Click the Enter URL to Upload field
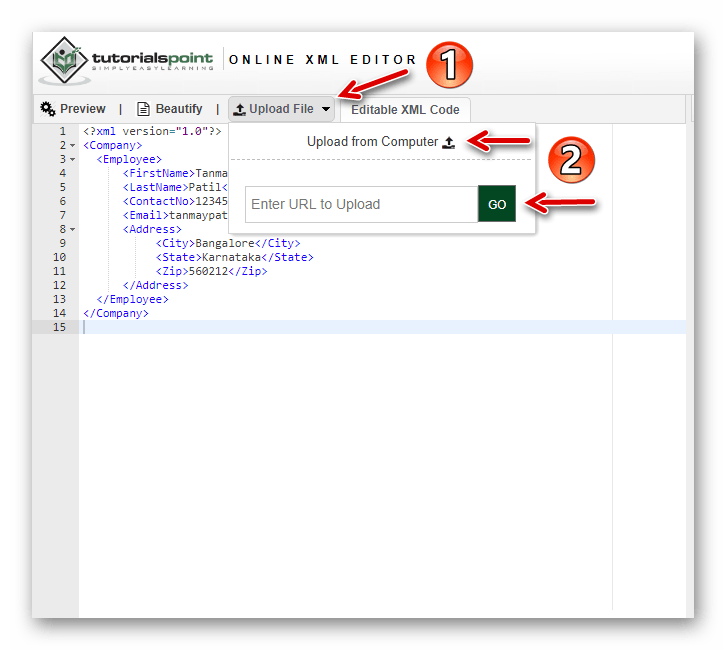The height and width of the screenshot is (650, 726). (x=362, y=204)
